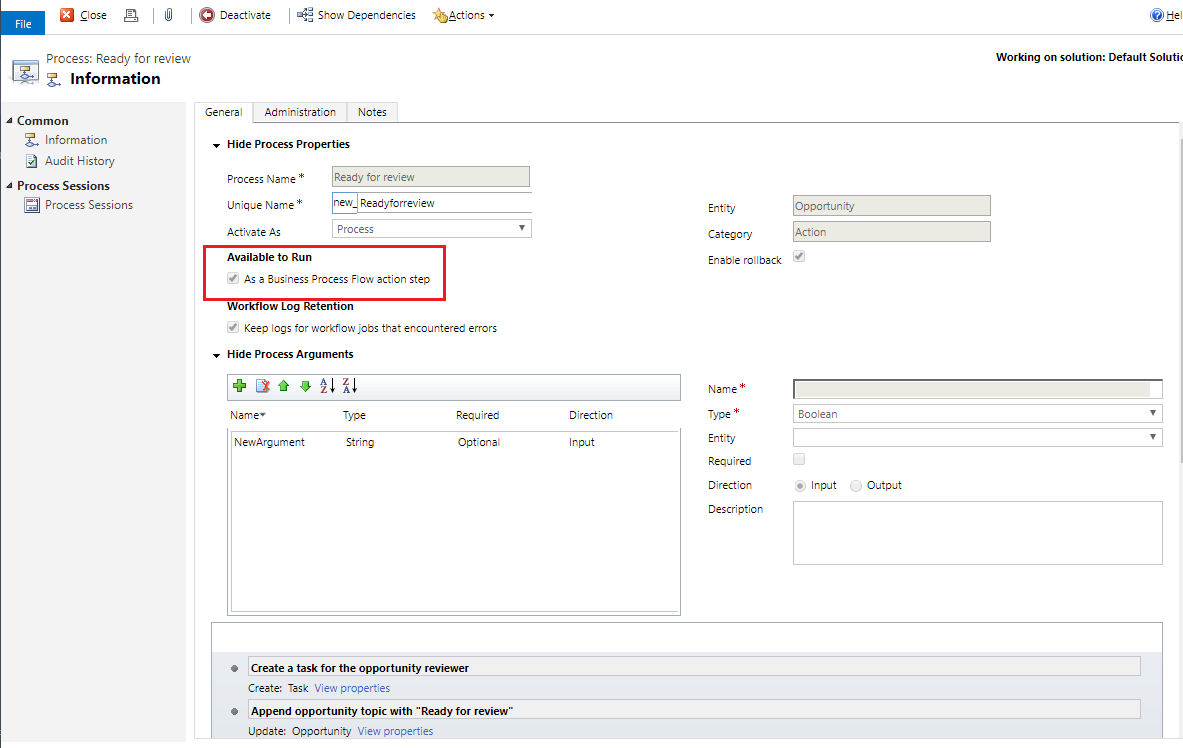Open Audit History in the sidebar
Screen dimensions: 1183x748
[x=79, y=161]
